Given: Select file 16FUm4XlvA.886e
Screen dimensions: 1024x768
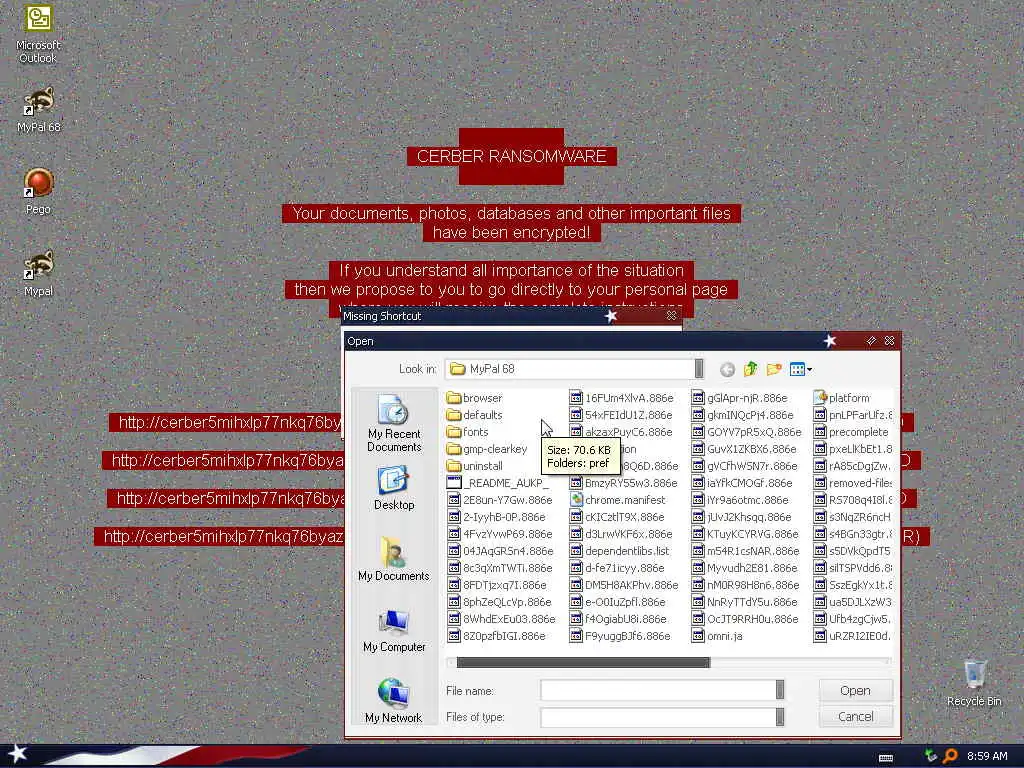Looking at the screenshot, I should [621, 398].
